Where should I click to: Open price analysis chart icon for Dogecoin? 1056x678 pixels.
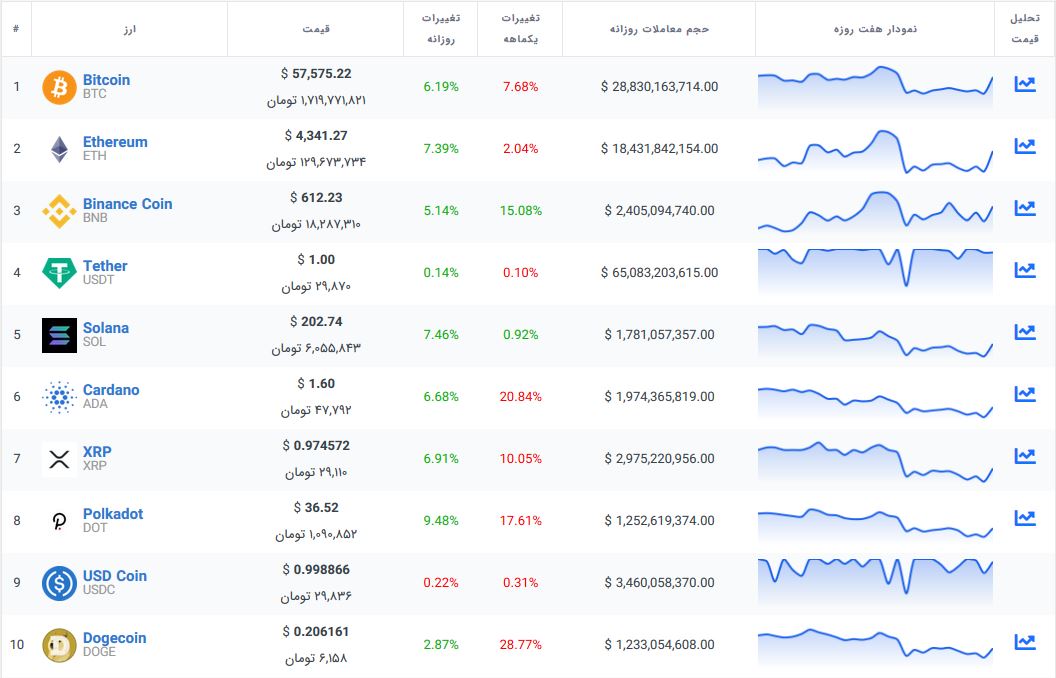point(1024,642)
